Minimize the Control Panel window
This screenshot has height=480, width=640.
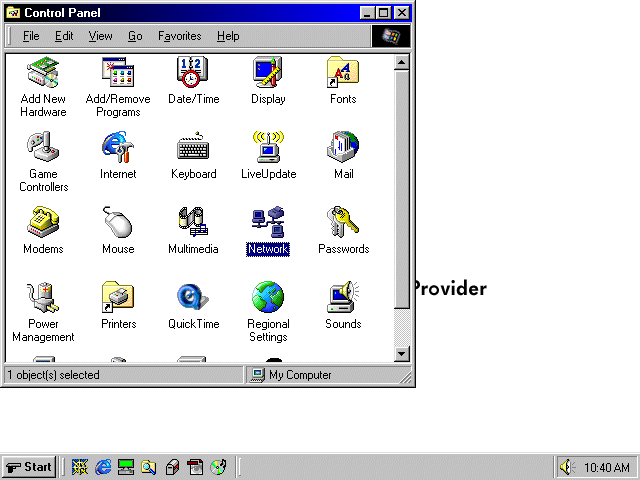[x=367, y=13]
